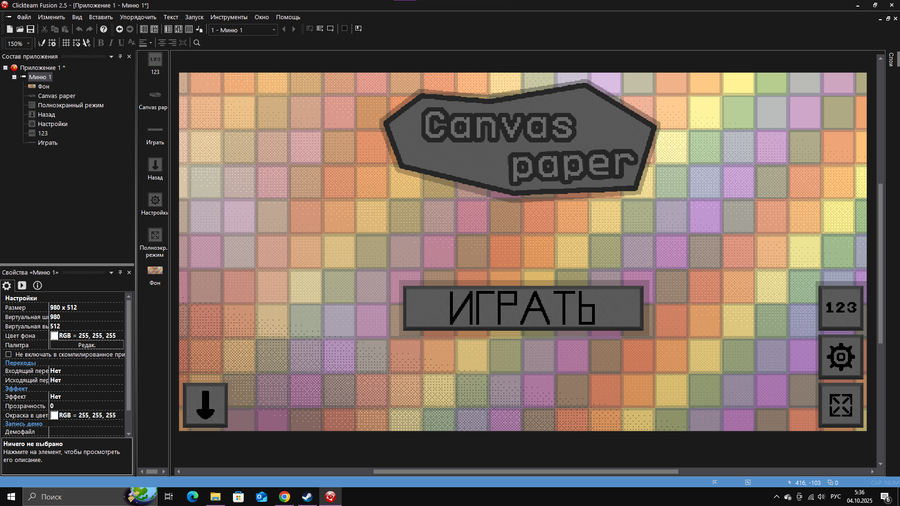Click the Прозрачность value field
This screenshot has height=506, width=900.
(x=86, y=406)
